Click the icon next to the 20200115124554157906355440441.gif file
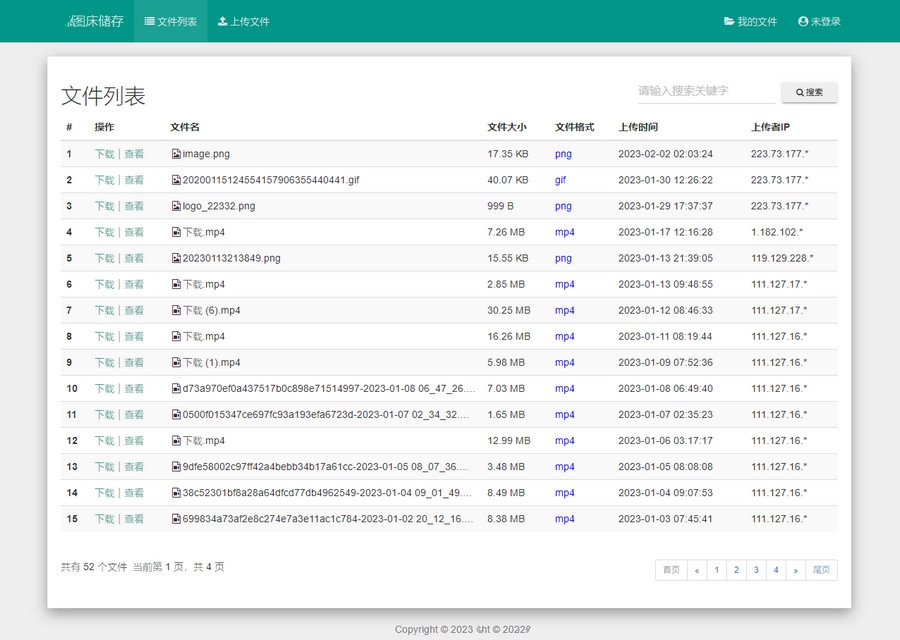The height and width of the screenshot is (640, 900). coord(176,180)
